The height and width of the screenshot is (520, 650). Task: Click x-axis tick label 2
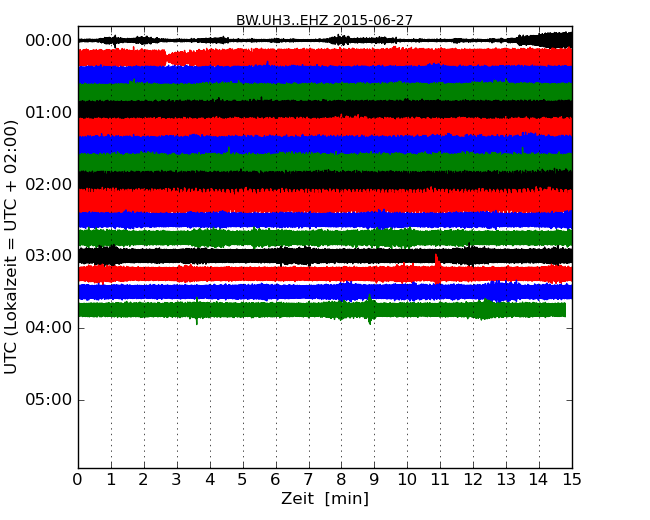point(144,480)
